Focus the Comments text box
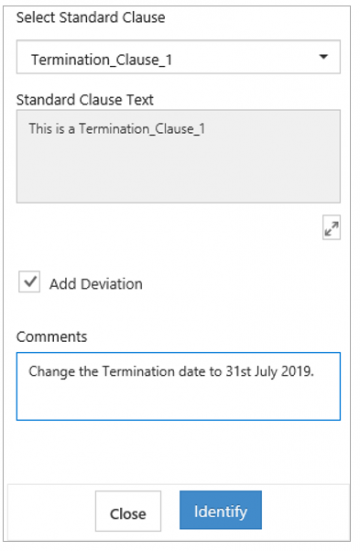The width and height of the screenshot is (360, 551). tap(178, 386)
